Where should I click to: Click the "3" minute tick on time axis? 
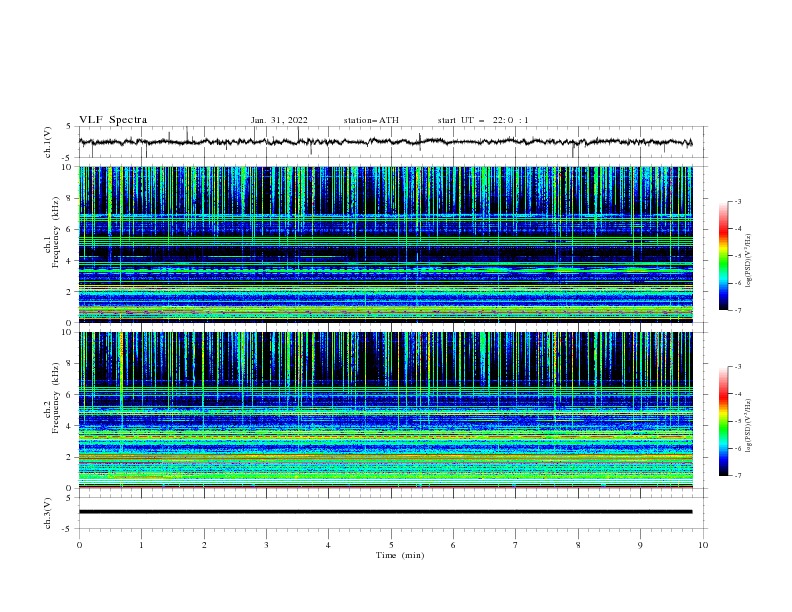coord(266,545)
